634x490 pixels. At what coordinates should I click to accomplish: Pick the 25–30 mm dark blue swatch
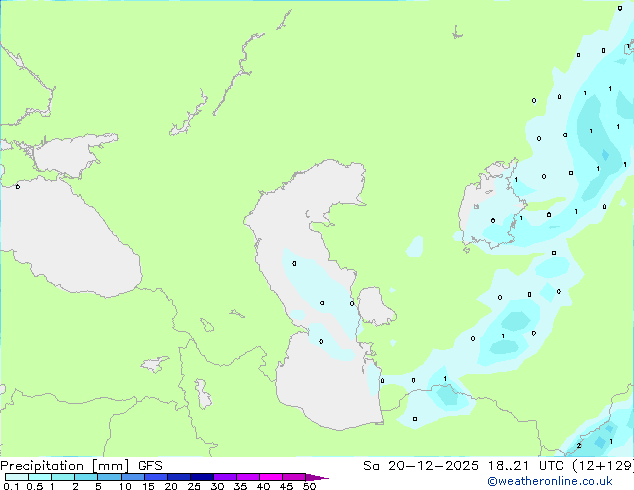pyautogui.click(x=202, y=477)
